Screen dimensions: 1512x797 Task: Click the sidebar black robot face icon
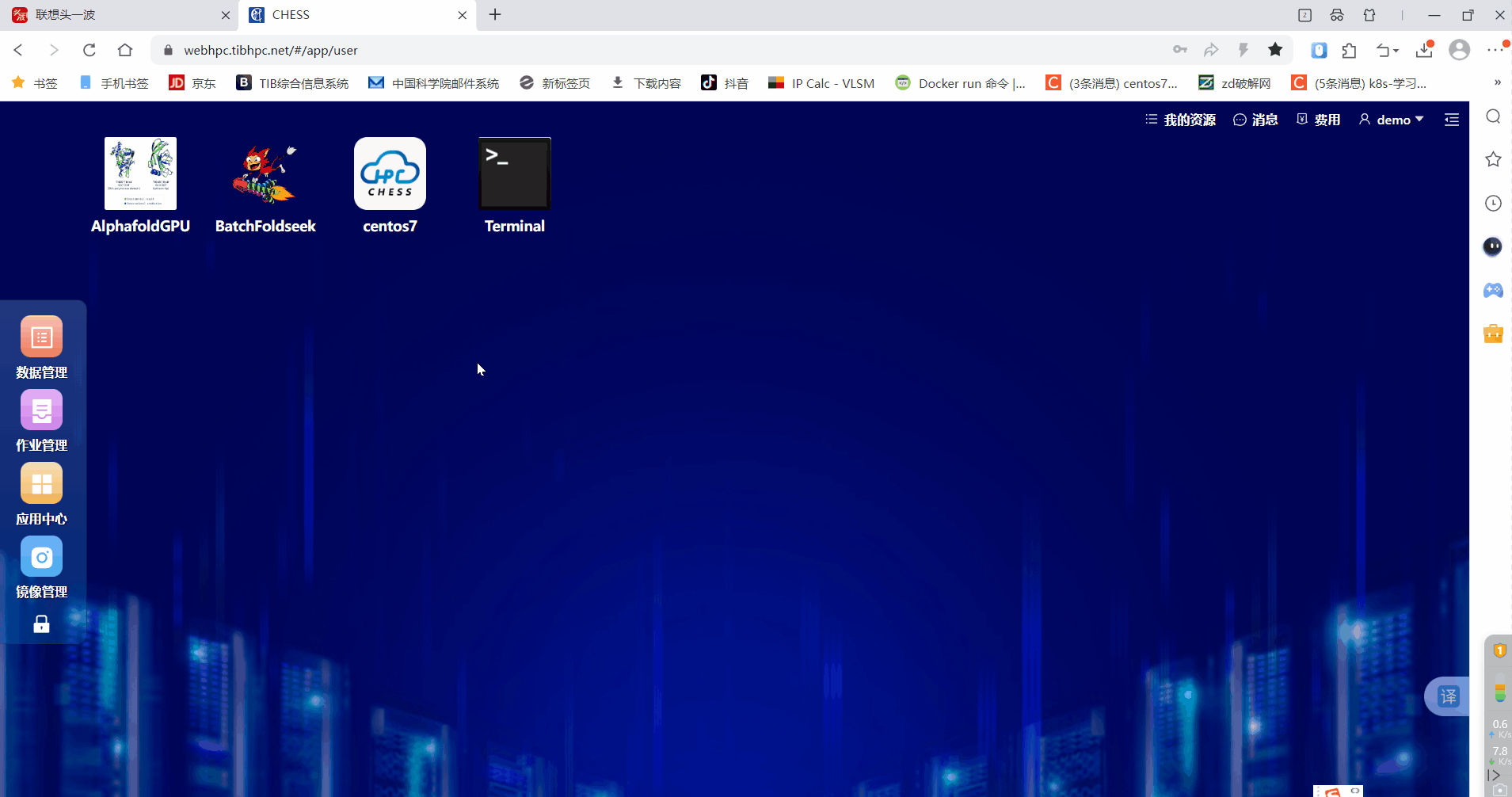[x=1492, y=246]
